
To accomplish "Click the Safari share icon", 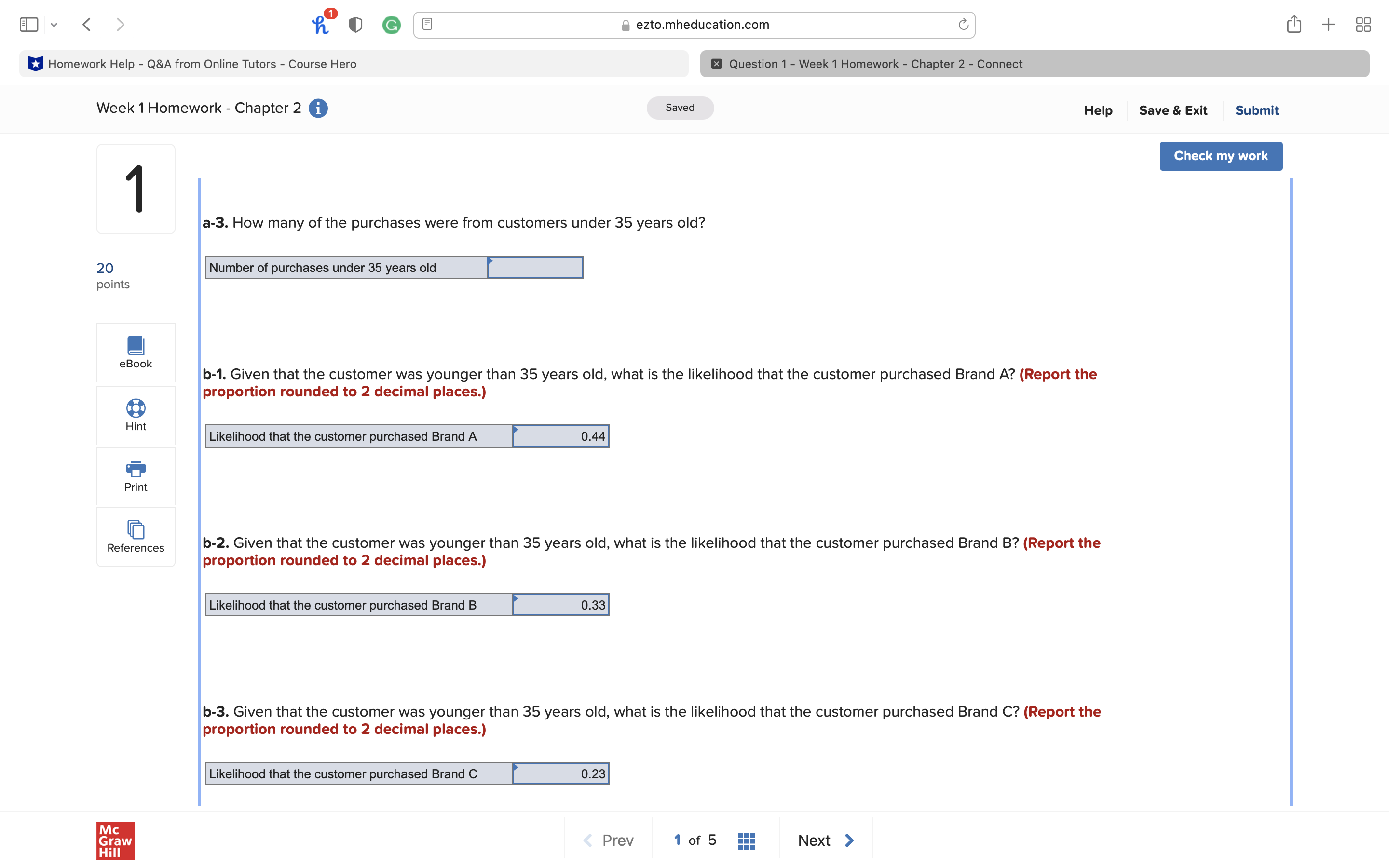I will (x=1294, y=25).
